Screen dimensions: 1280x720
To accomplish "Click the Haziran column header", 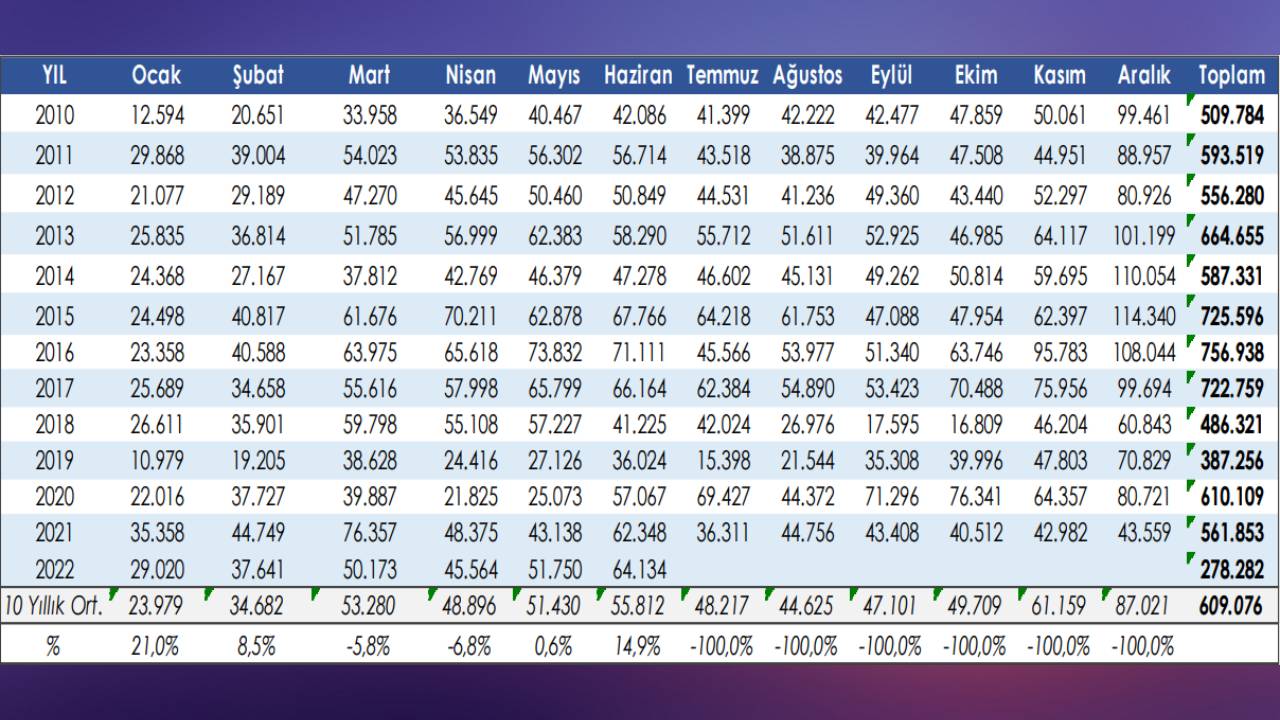I will click(638, 75).
